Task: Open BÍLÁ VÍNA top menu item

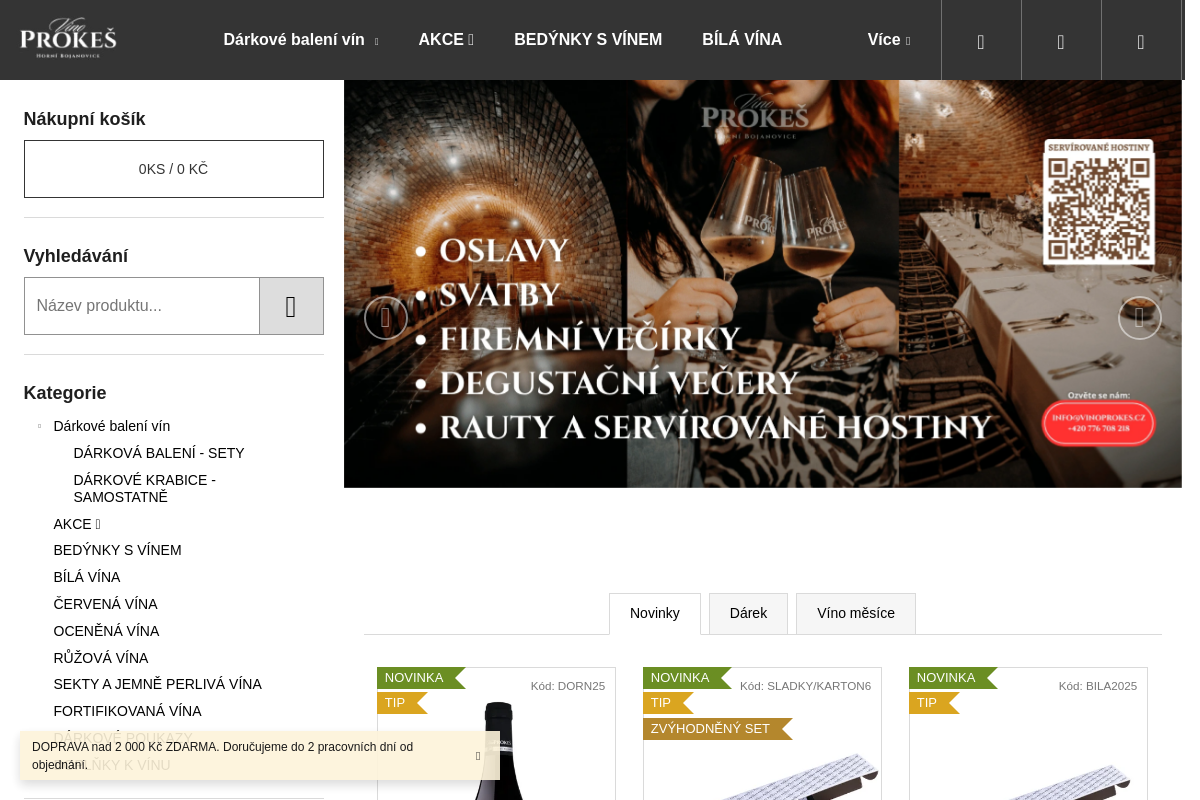Action: coord(742,40)
